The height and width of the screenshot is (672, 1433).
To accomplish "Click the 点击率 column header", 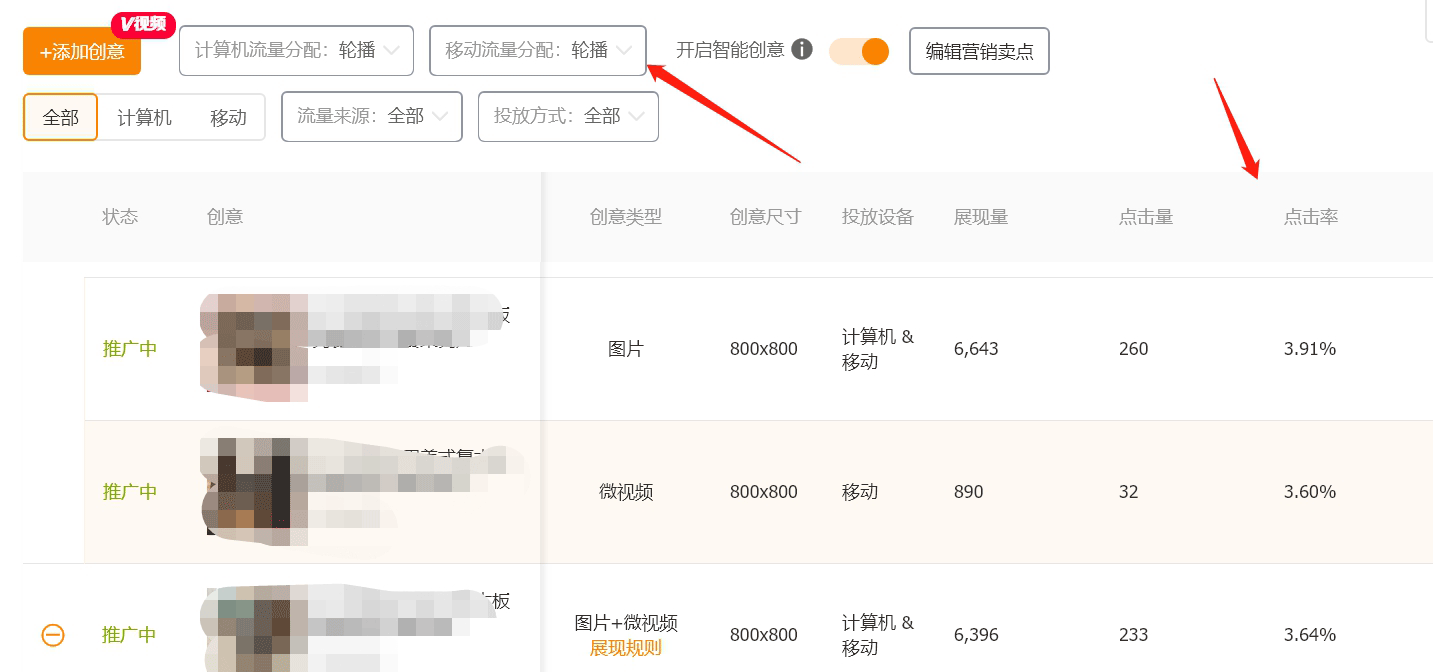I will pos(1310,217).
